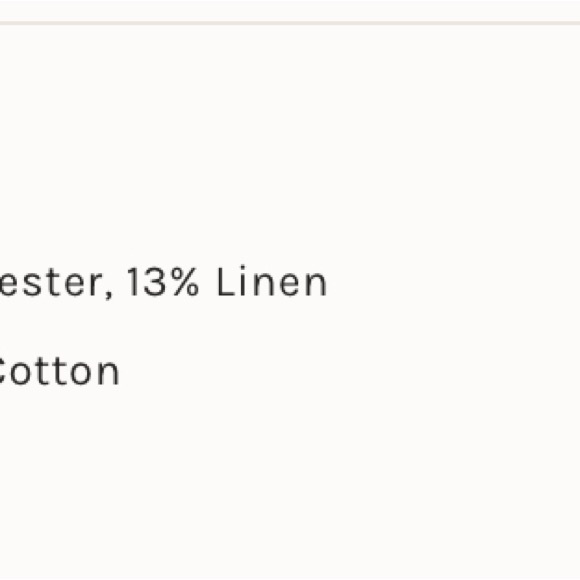Click the capital L in Linen
This screenshot has width=580, height=580.
227,281
